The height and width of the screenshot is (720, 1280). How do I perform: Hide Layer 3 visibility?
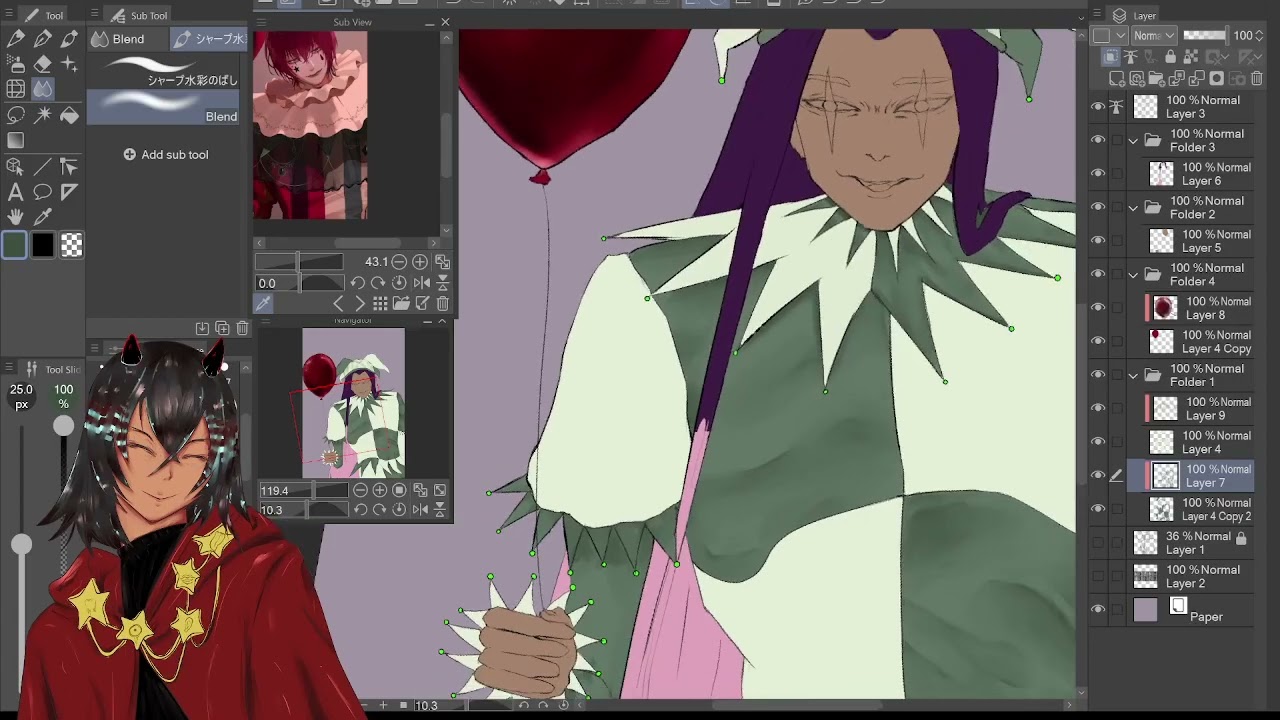click(1098, 107)
